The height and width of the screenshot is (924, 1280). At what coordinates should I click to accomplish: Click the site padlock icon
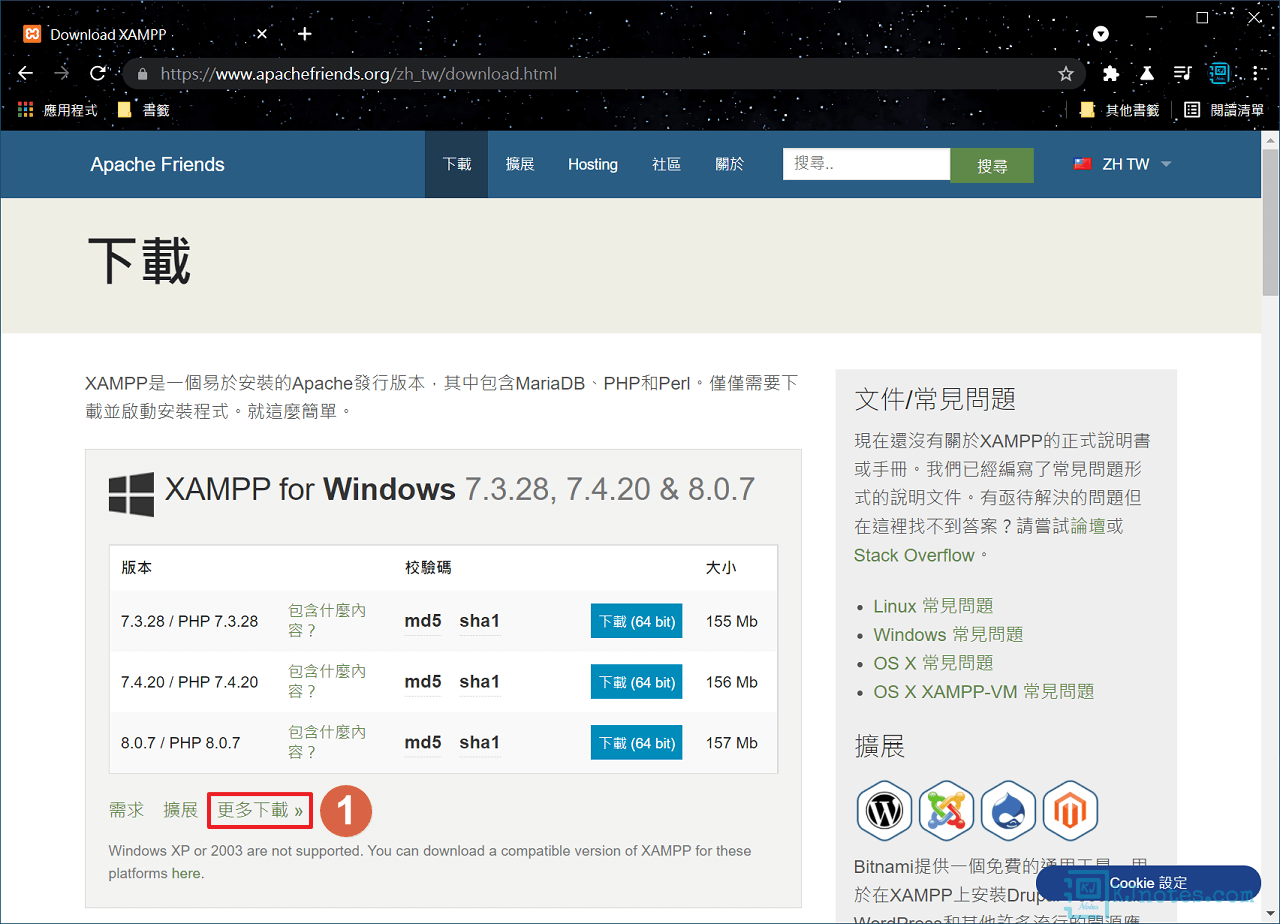coord(142,74)
